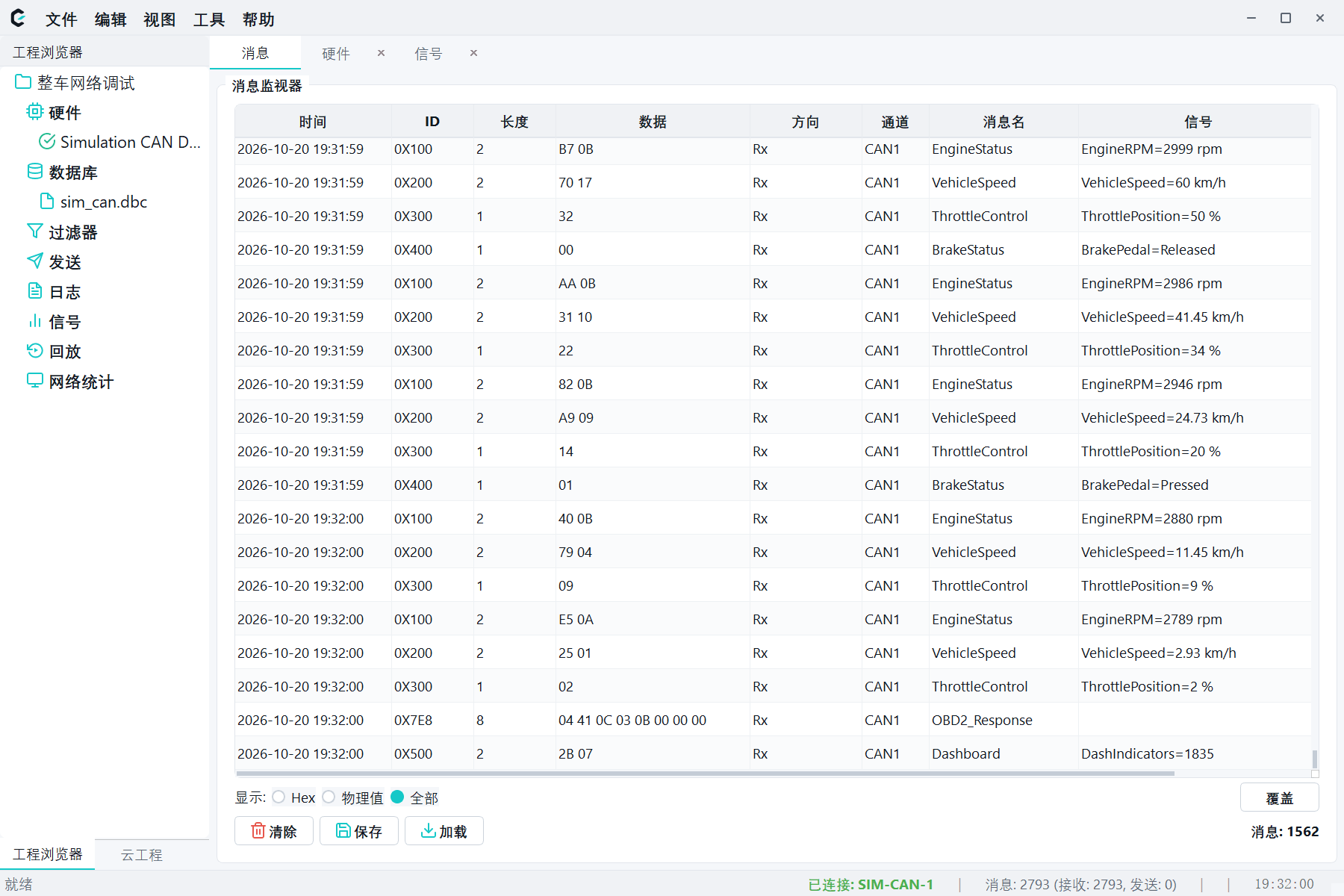The height and width of the screenshot is (896, 1344).
Task: Sort by the 时间 column header
Action: tap(313, 122)
